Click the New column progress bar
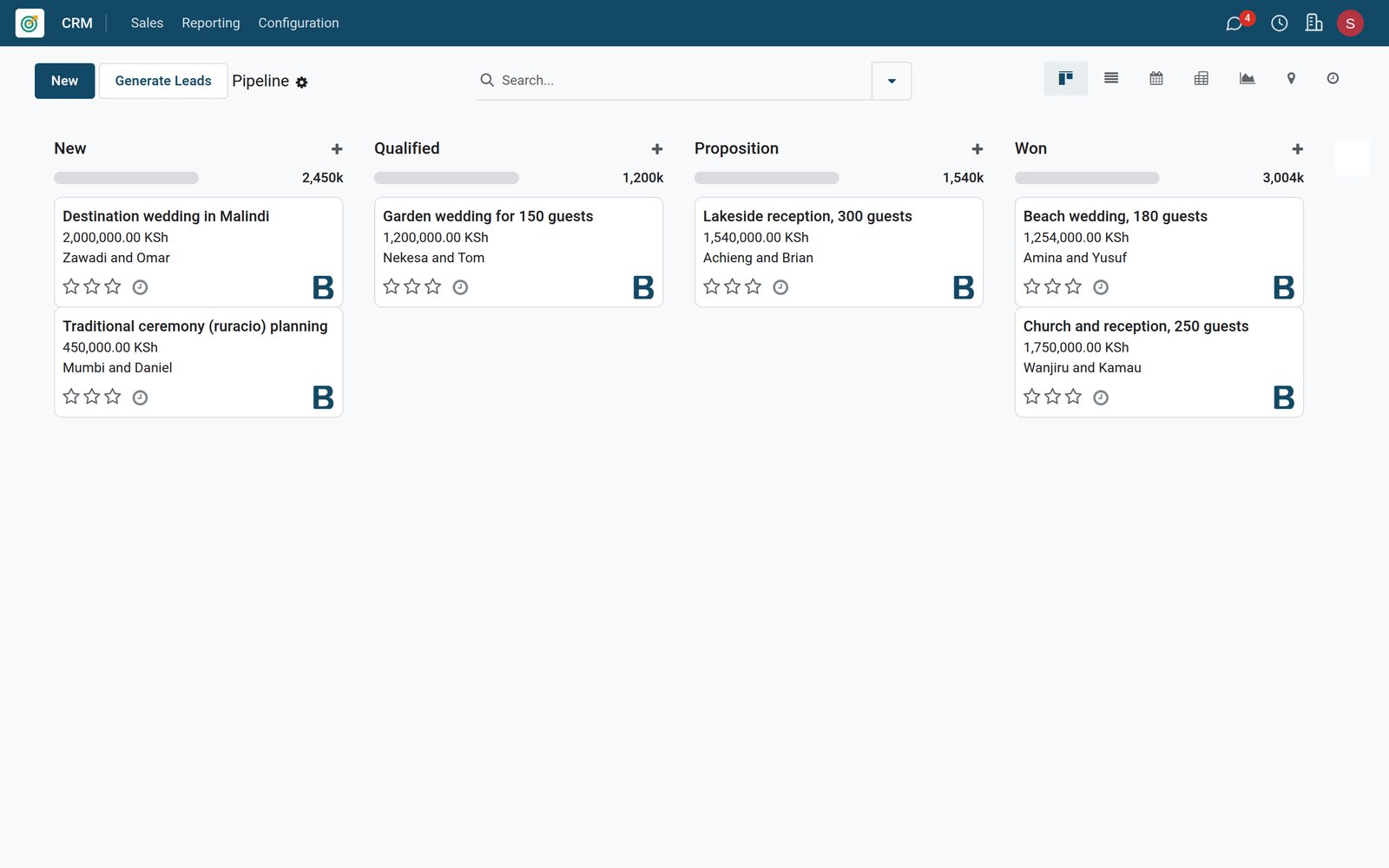 [127, 178]
